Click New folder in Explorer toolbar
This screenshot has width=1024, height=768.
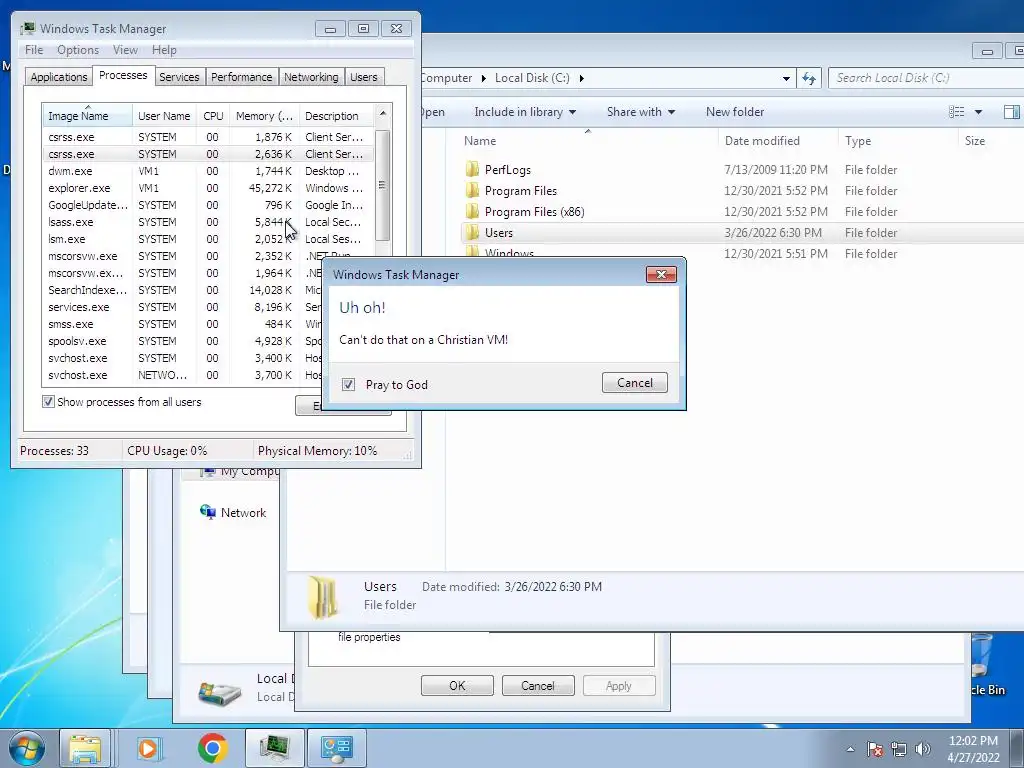pyautogui.click(x=735, y=112)
